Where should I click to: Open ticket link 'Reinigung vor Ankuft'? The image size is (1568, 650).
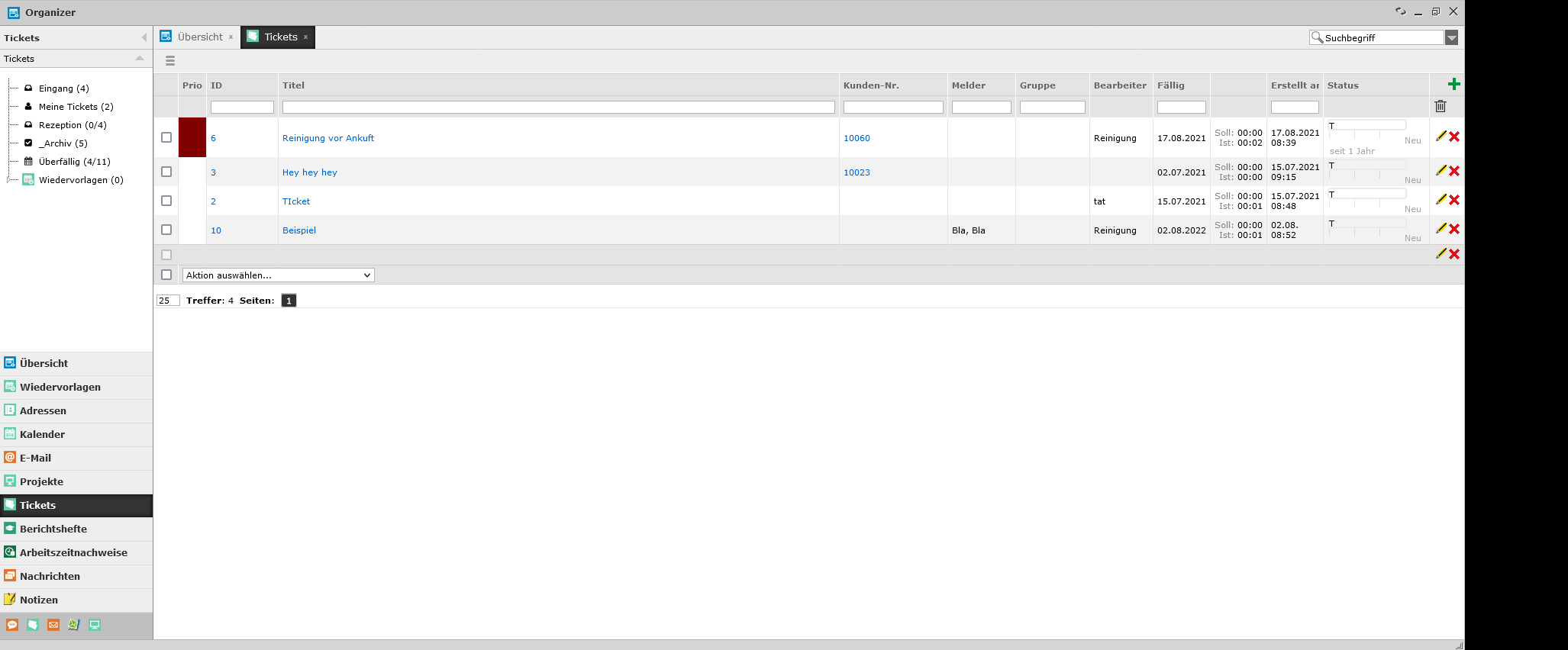328,138
